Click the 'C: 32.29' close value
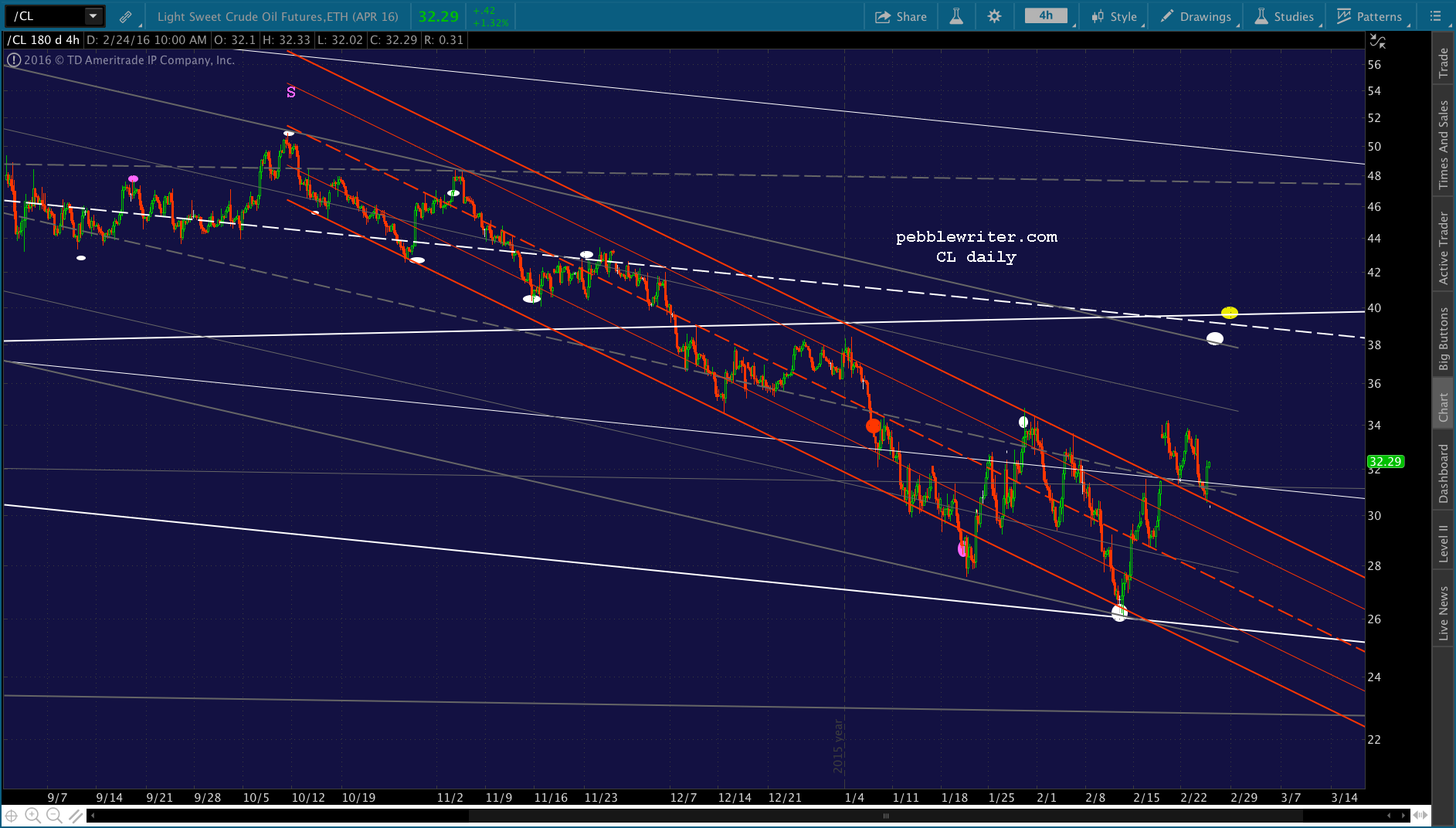This screenshot has height=828, width=1456. (393, 39)
